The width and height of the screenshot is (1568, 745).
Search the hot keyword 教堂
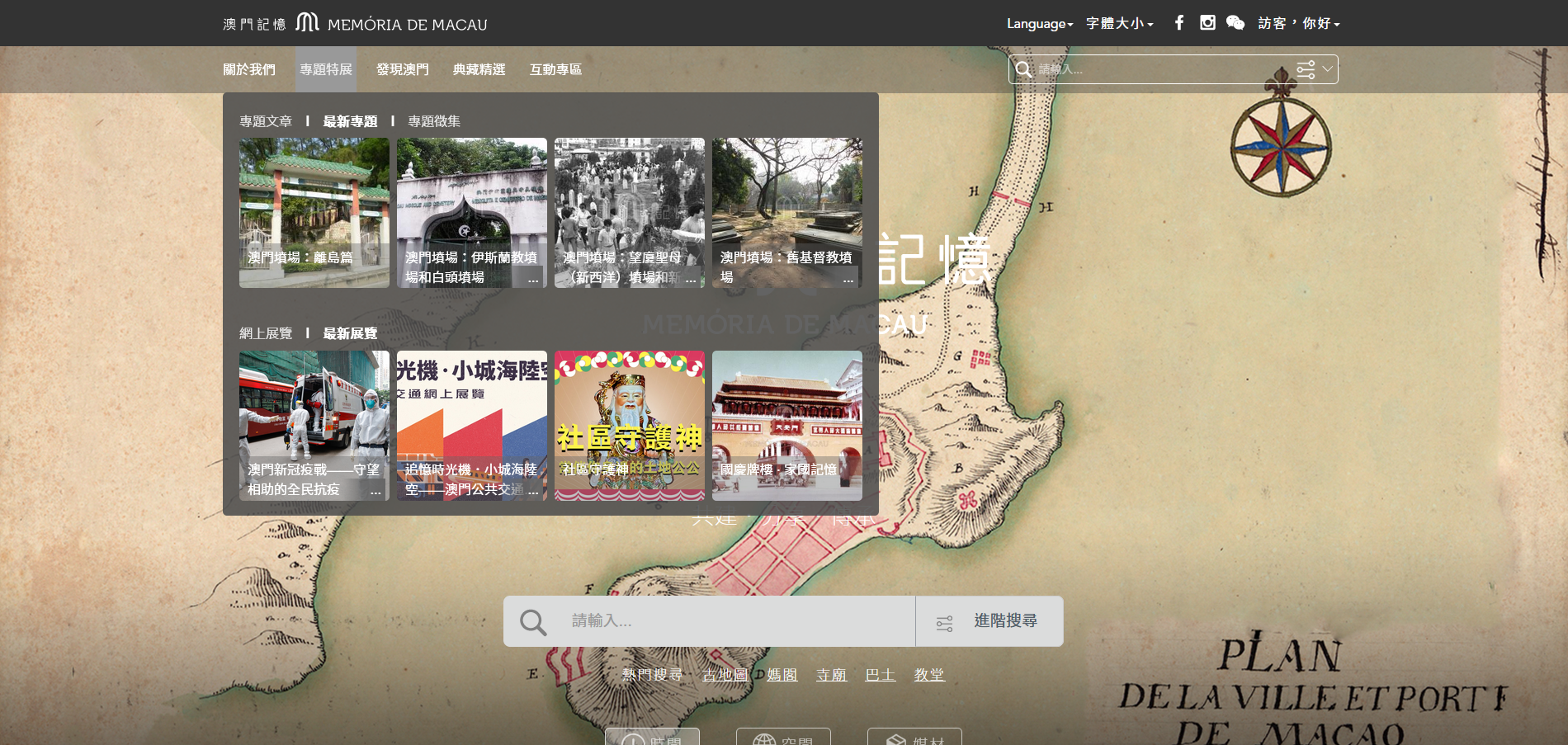929,675
